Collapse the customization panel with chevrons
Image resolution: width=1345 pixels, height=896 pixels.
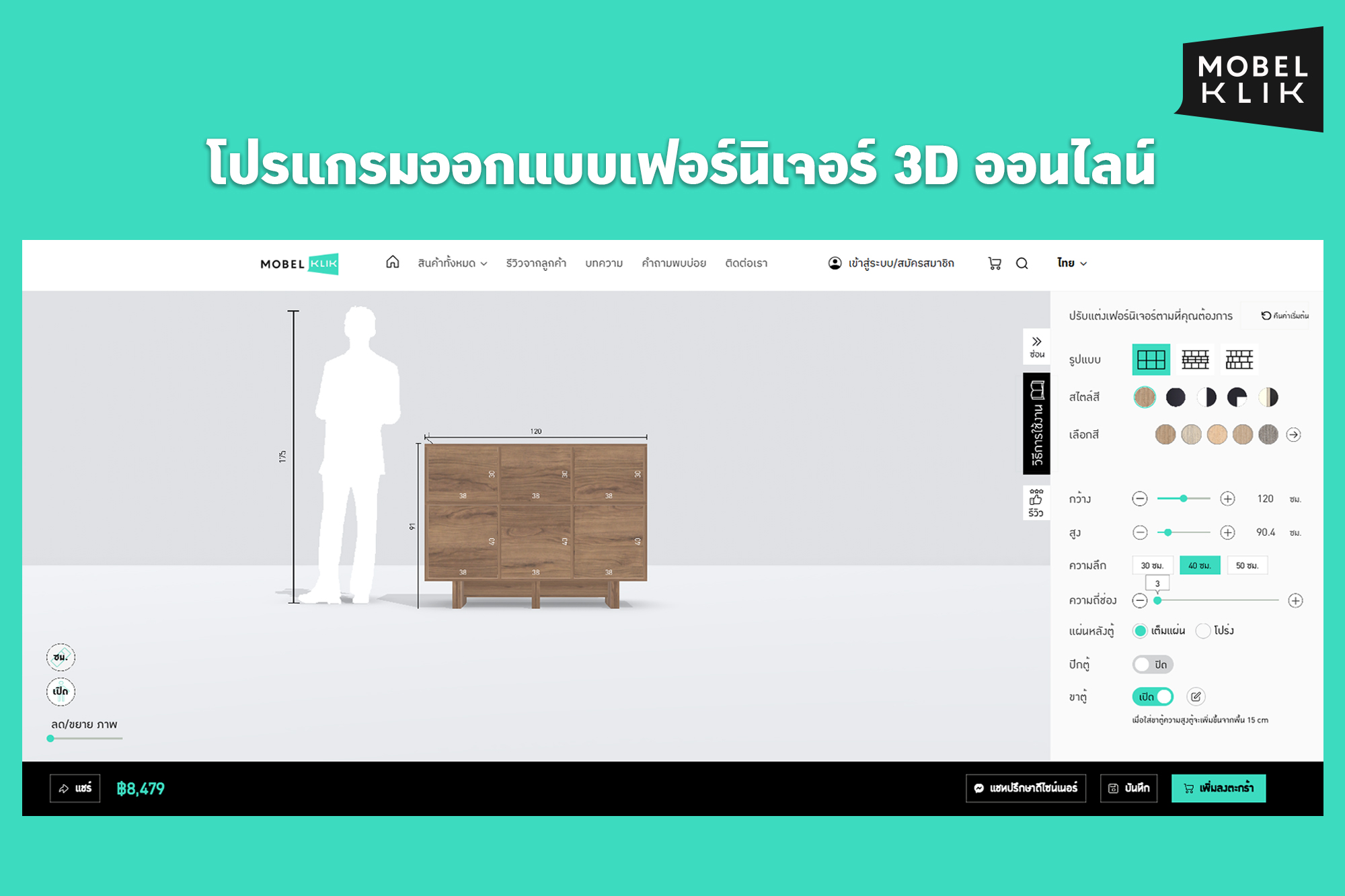click(1036, 346)
